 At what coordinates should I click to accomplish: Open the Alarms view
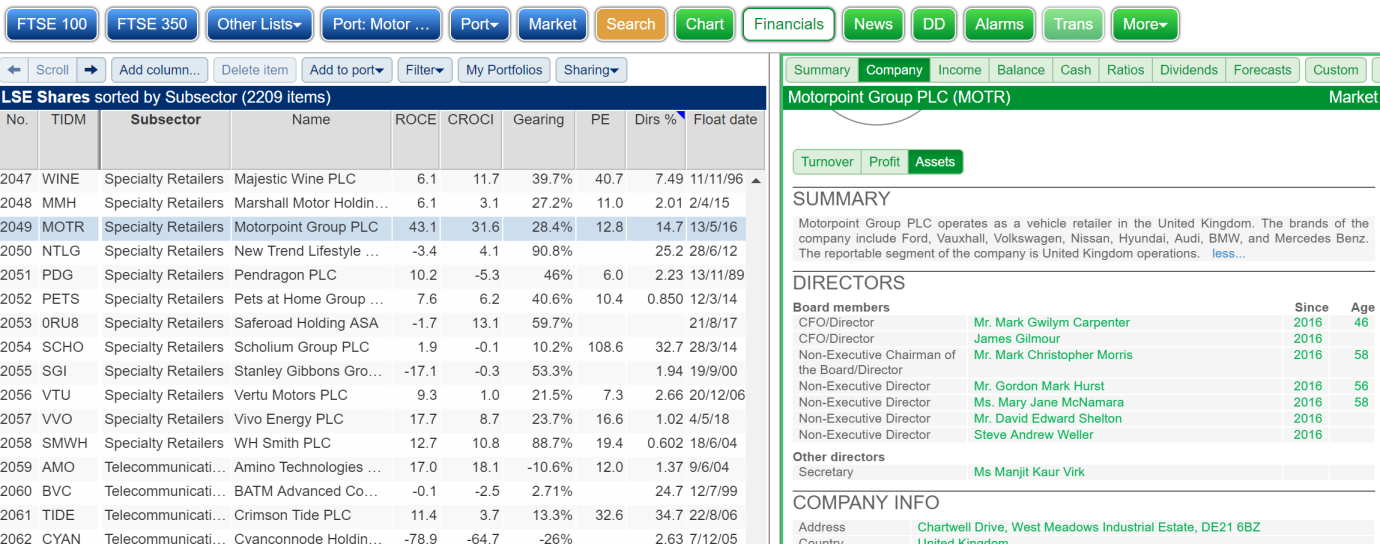point(1000,24)
